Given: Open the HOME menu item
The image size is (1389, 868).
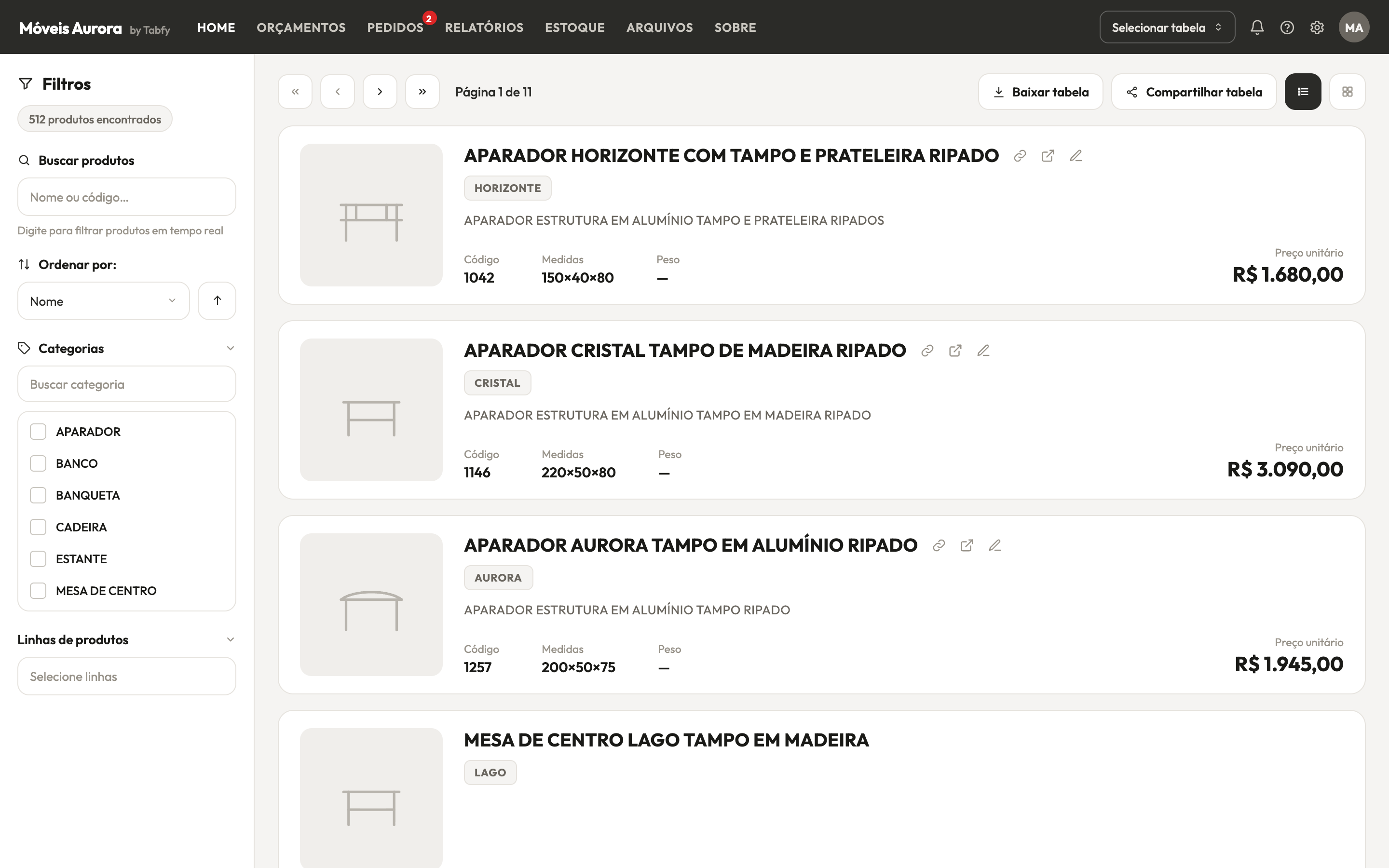Looking at the screenshot, I should tap(217, 27).
